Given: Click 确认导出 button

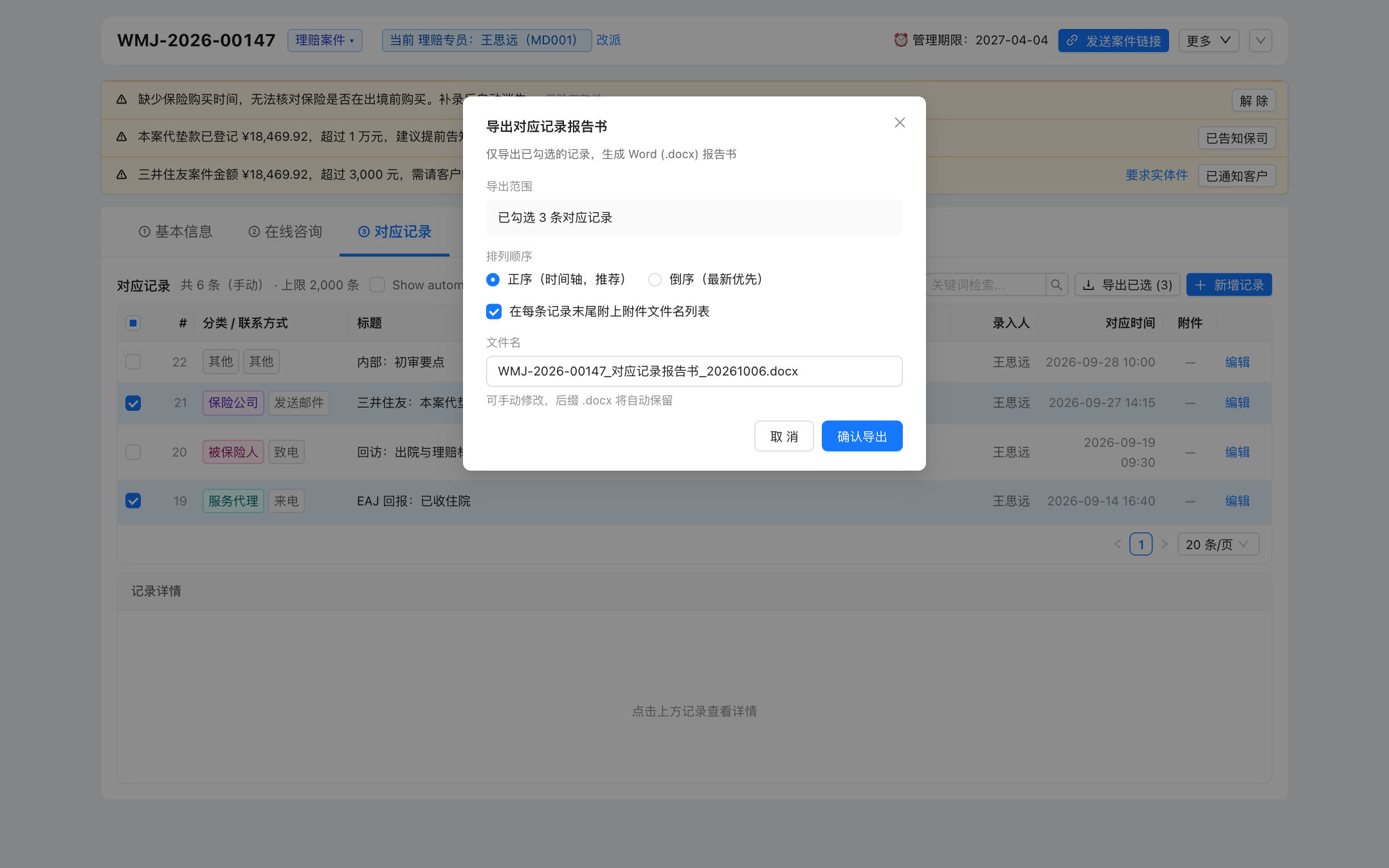Looking at the screenshot, I should [862, 437].
